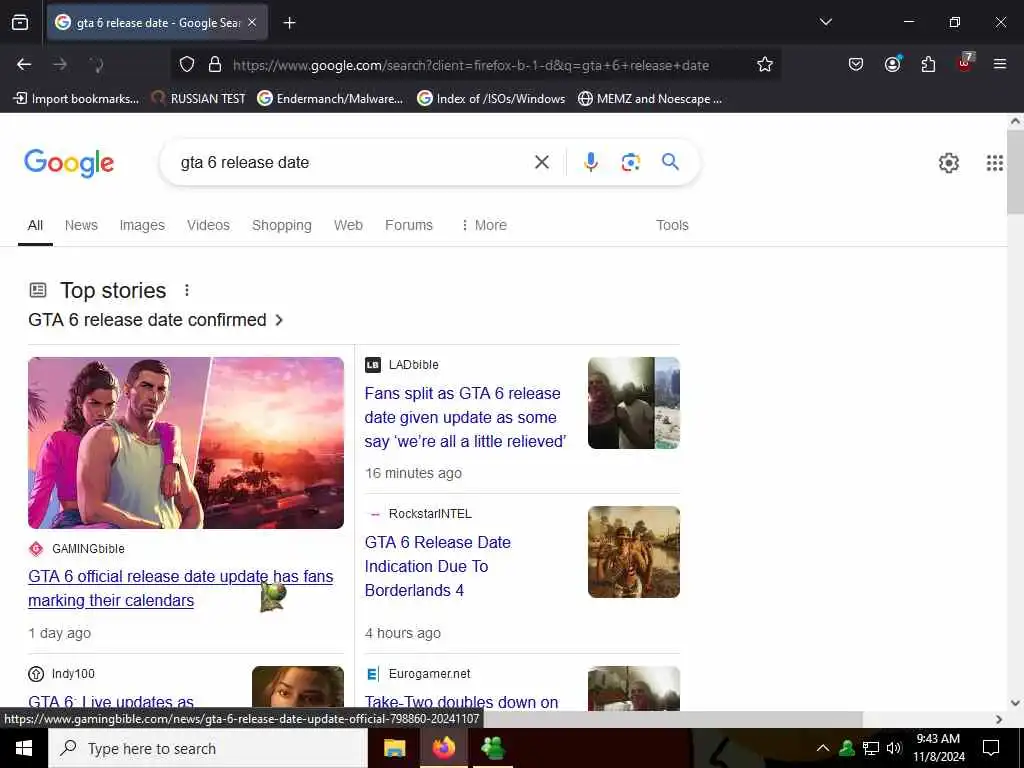Open tracking protection shield icon

[x=187, y=64]
